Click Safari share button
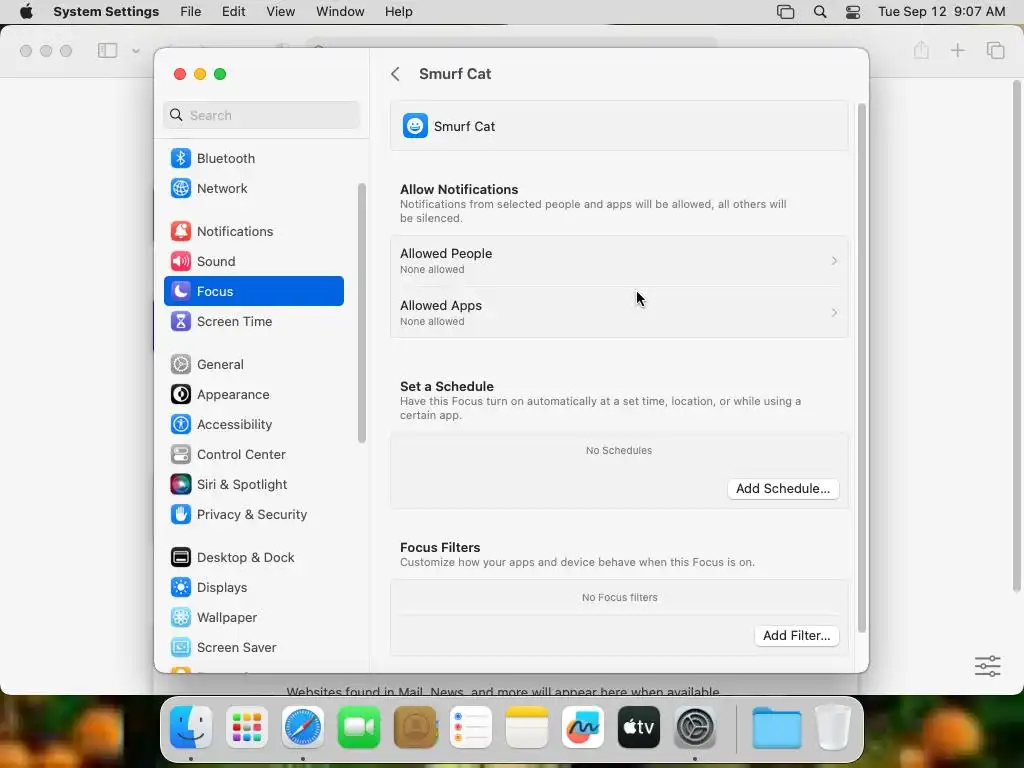Screen dimensions: 1024x768 click(921, 50)
